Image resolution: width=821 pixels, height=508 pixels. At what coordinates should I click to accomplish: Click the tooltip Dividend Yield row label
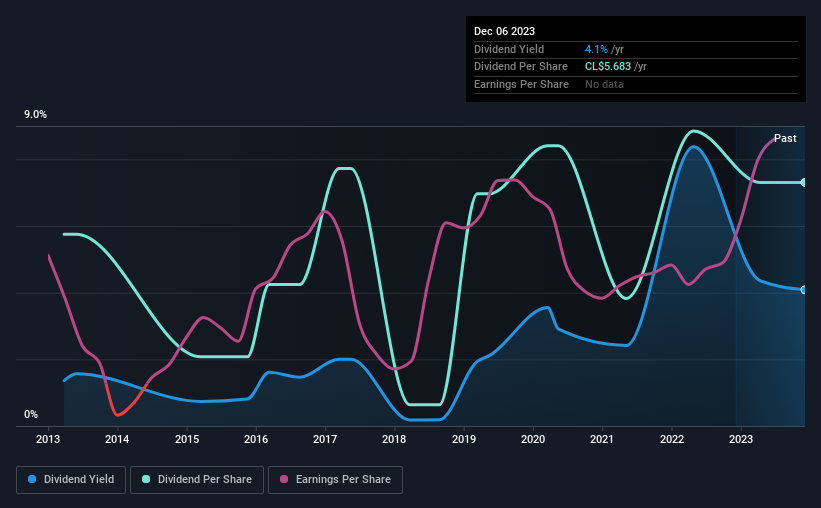509,49
